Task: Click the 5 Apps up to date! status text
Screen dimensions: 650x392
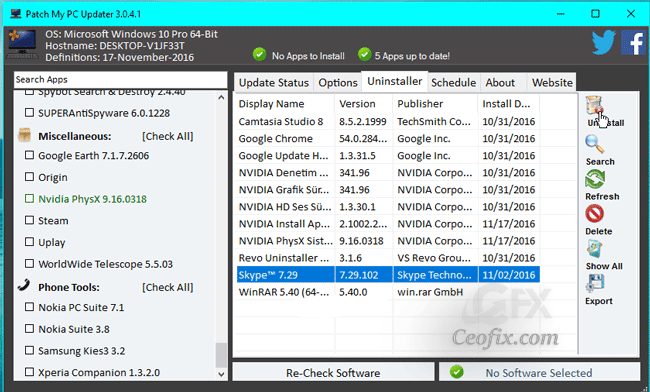Action: pos(412,56)
